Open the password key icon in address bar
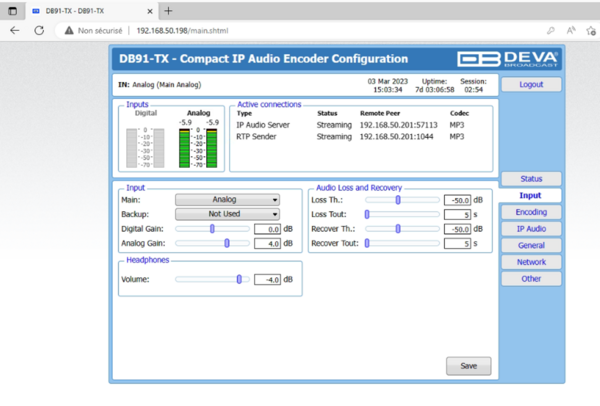The height and width of the screenshot is (406, 600). point(551,31)
